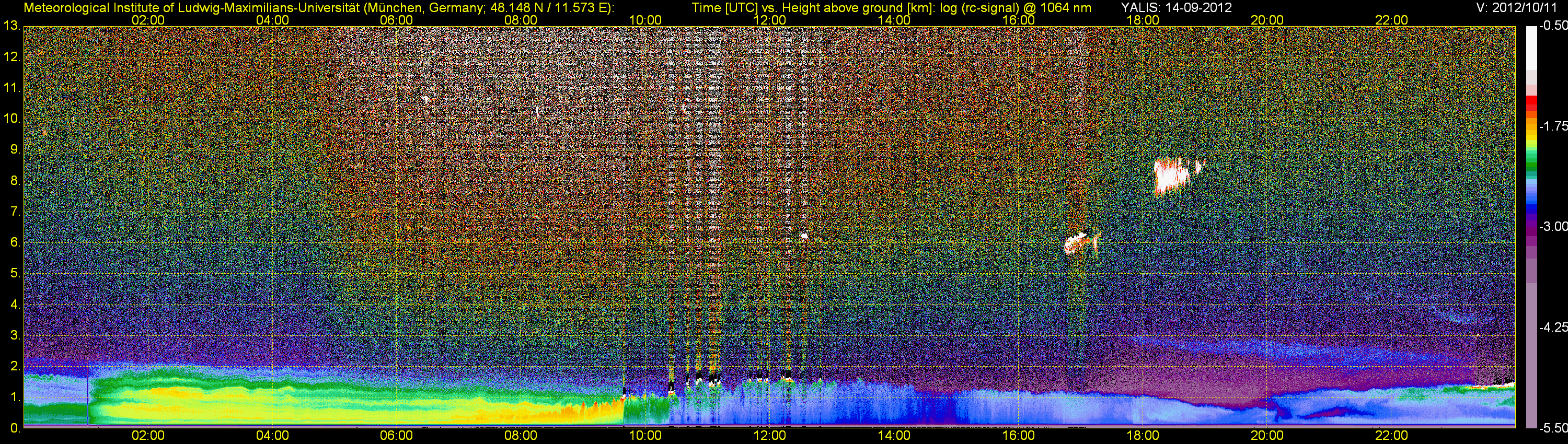Click the 5 km height axis label
Viewport: 1568px width, 444px height.
tap(15, 274)
